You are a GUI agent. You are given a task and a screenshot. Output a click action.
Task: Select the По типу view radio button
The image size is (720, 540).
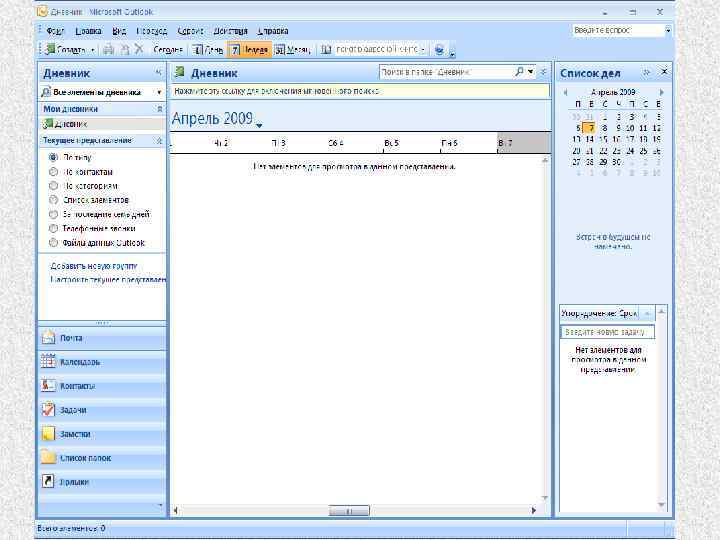[53, 158]
